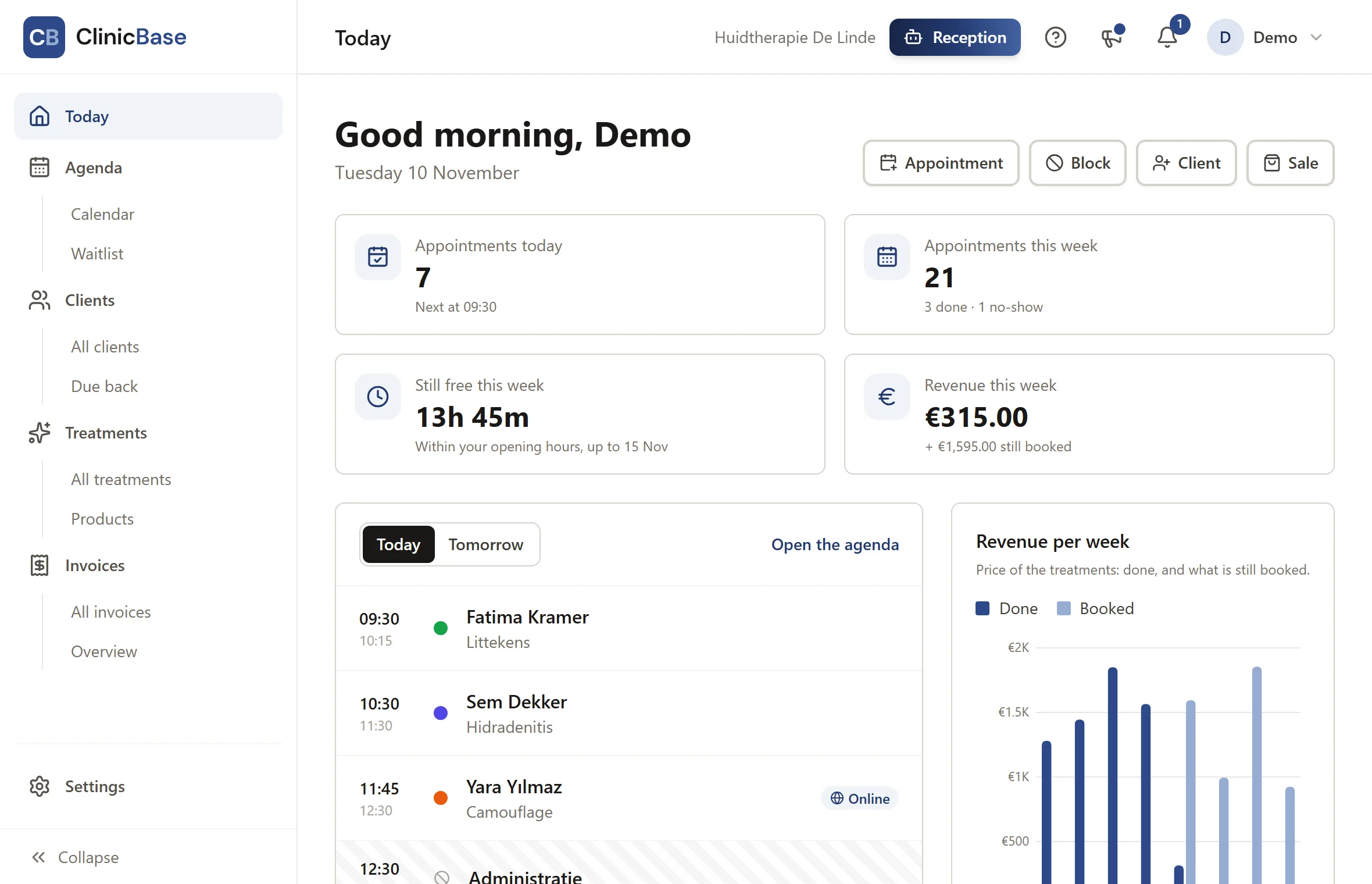The width and height of the screenshot is (1372, 884).
Task: Open Yara Yılmaz's Camouflage appointment
Action: tap(629, 798)
